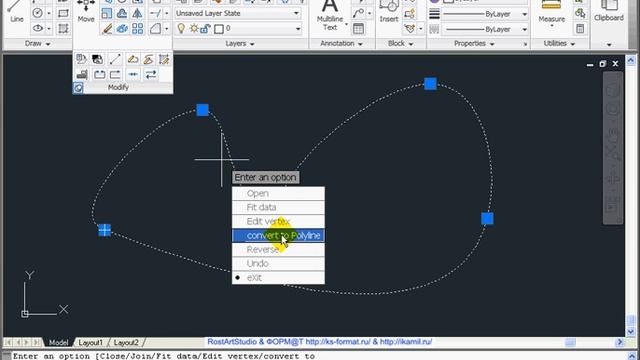Select the Rectangle draw tool

[63, 13]
